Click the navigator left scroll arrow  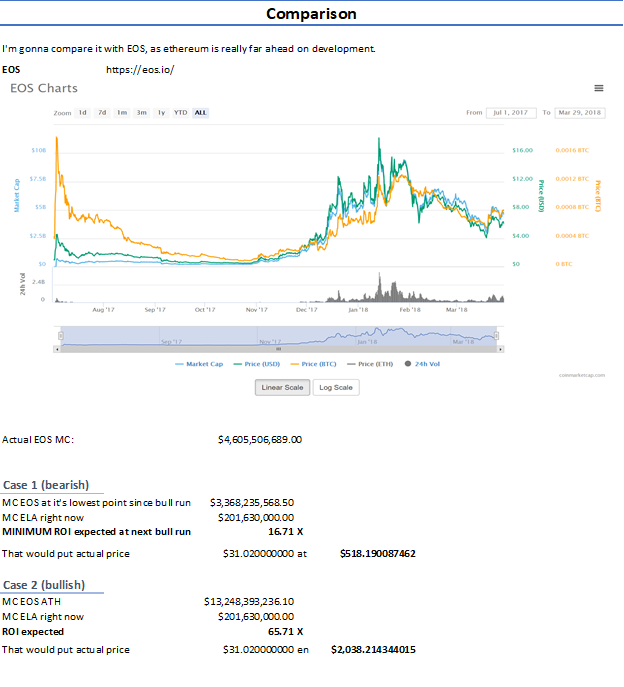[57, 349]
